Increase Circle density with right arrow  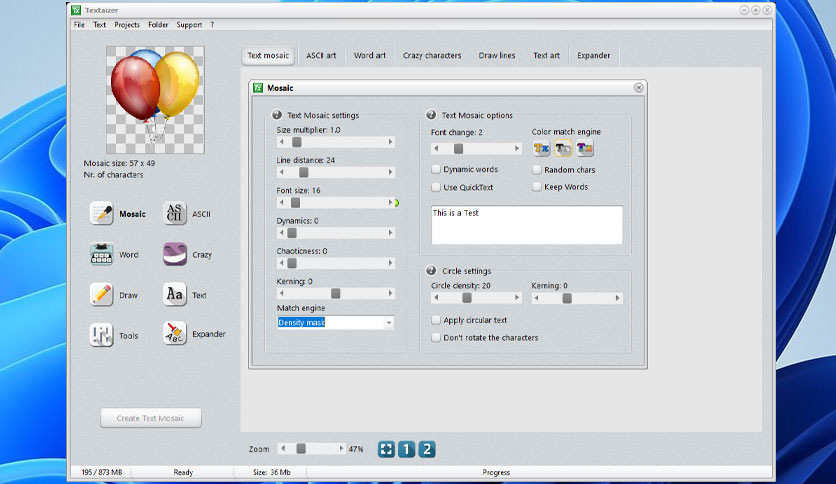tap(516, 297)
